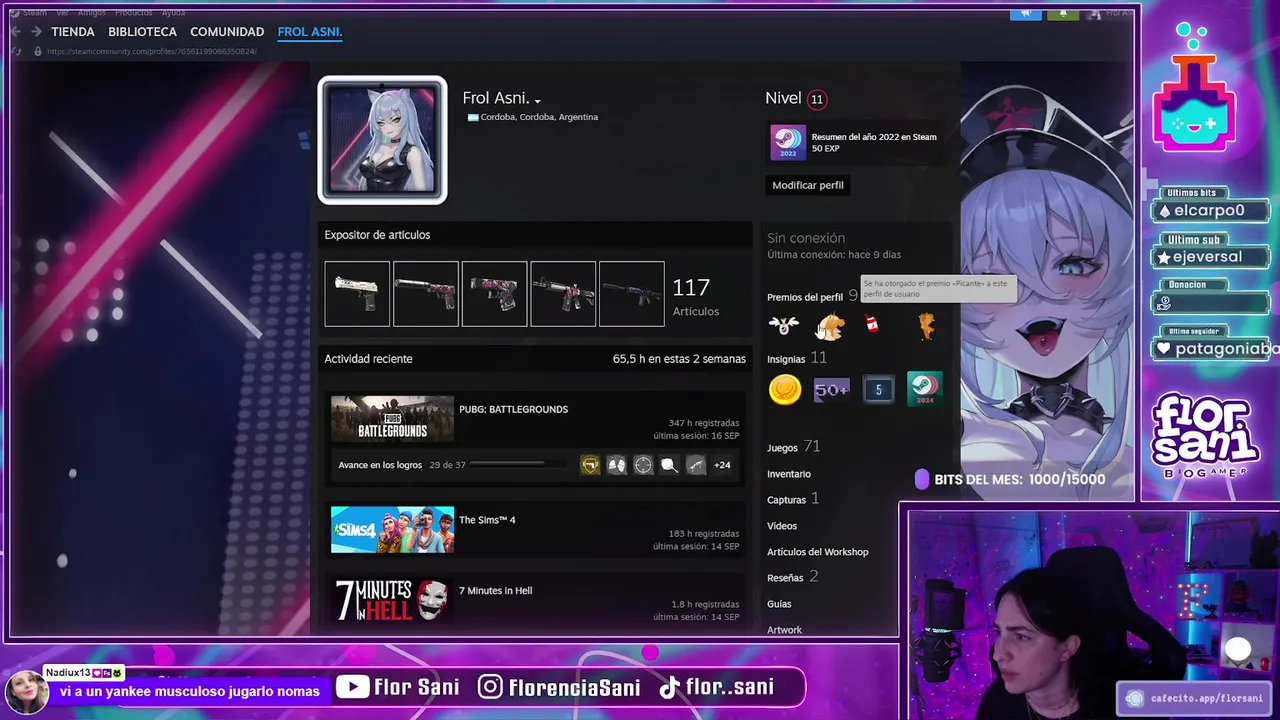The image size is (1280, 720).
Task: Go back with the Steam back arrow
Action: (x=15, y=32)
